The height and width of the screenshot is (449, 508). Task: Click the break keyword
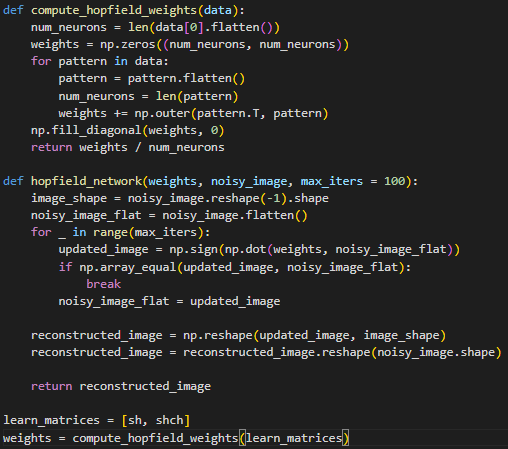pos(104,284)
